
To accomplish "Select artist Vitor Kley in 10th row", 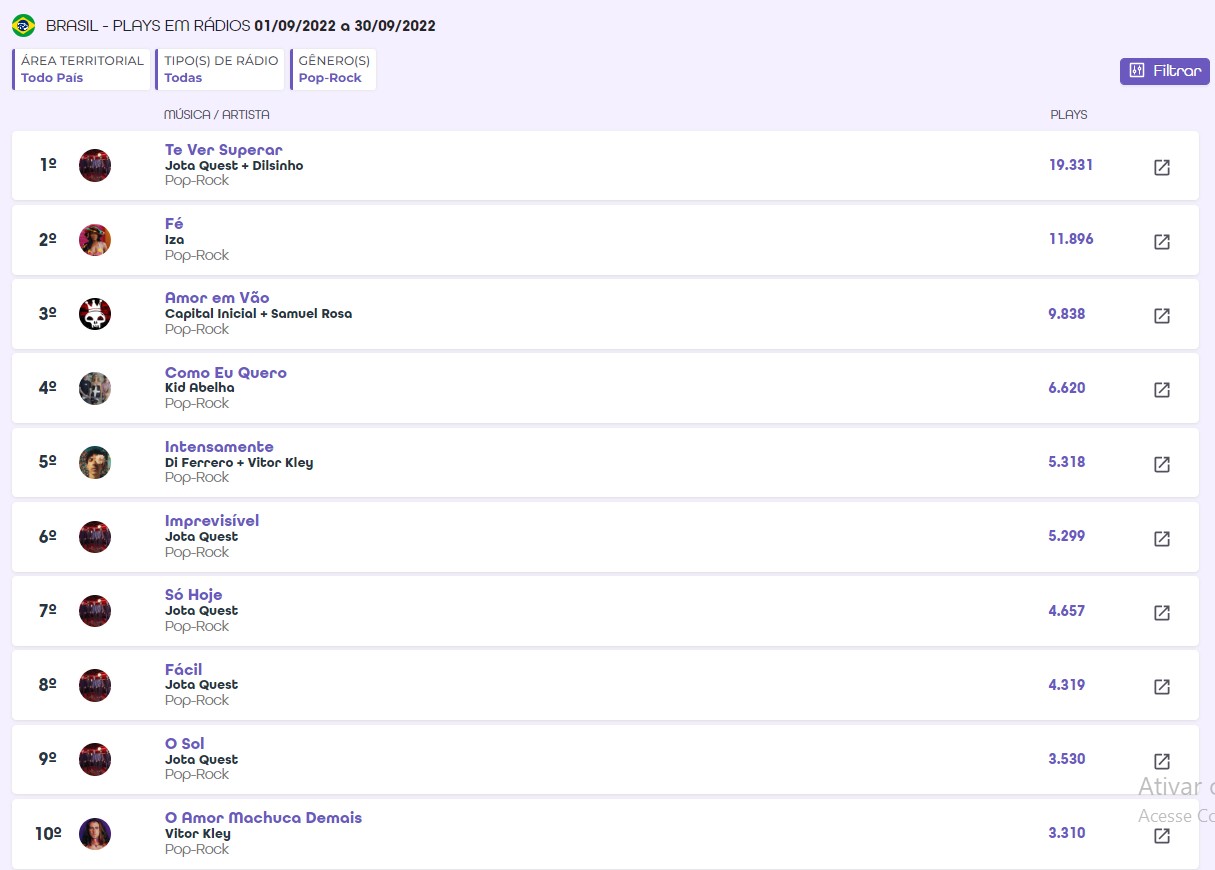I will [198, 834].
